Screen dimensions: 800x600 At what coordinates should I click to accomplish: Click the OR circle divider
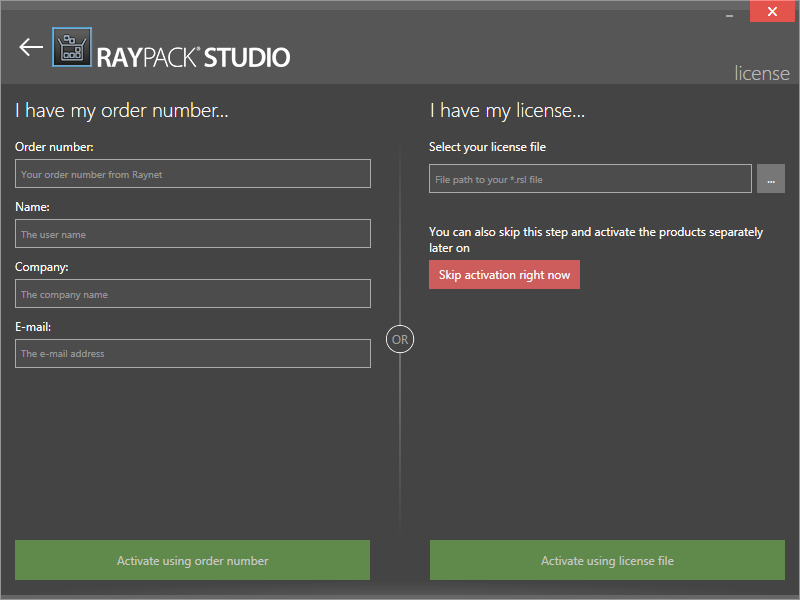click(x=400, y=339)
